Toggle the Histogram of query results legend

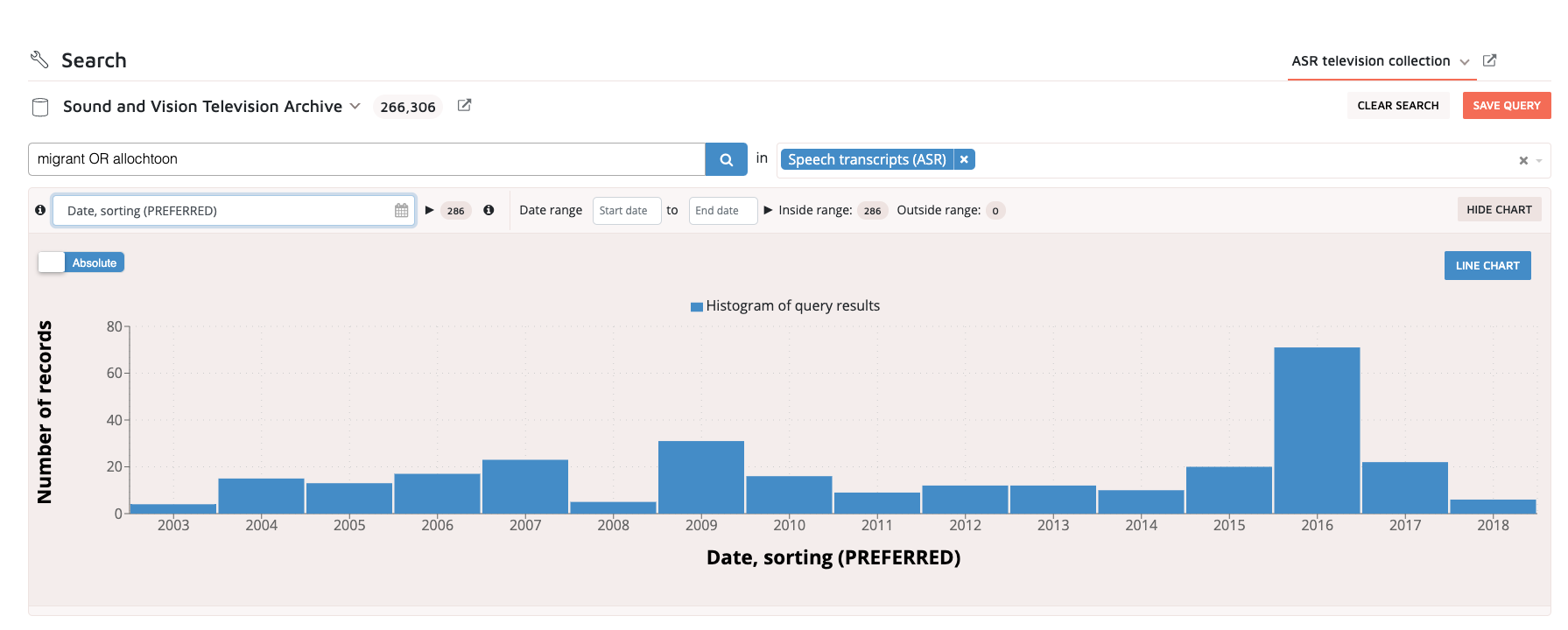pyautogui.click(x=784, y=306)
